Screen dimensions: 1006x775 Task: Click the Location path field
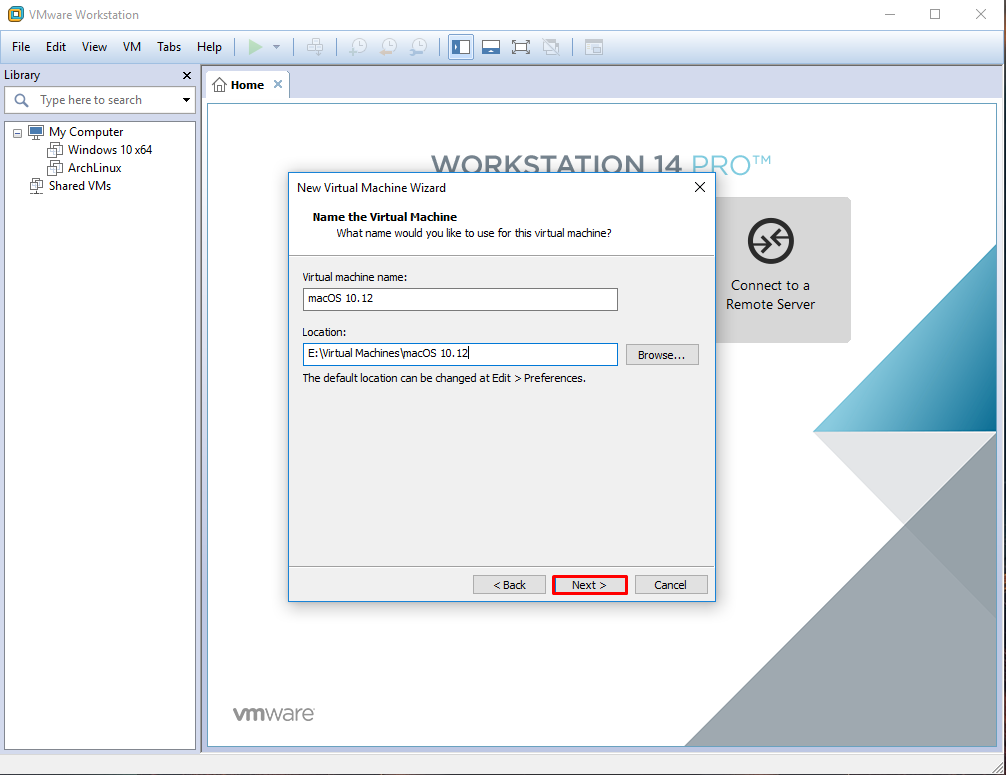(460, 354)
